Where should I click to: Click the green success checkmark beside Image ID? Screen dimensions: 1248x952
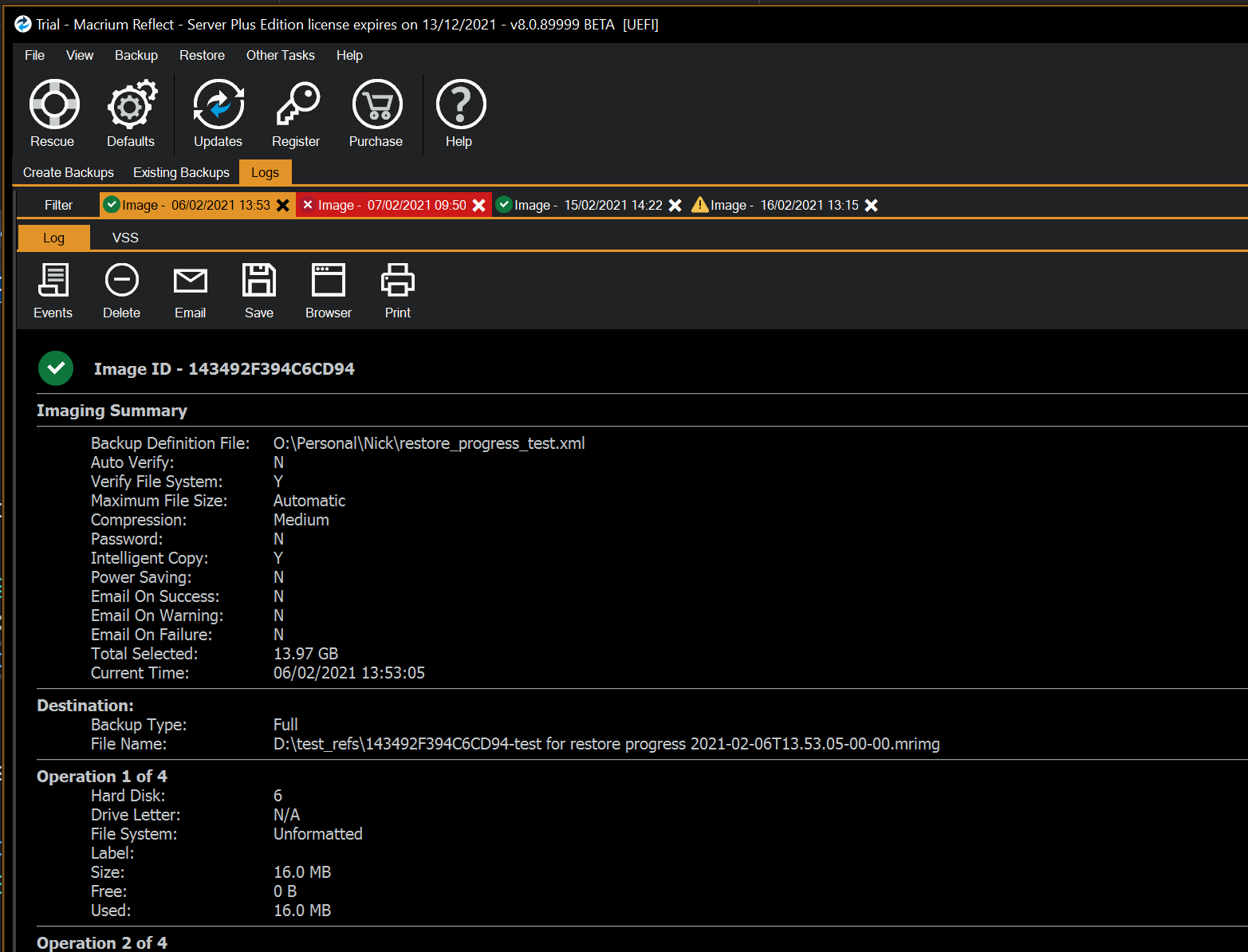click(56, 368)
